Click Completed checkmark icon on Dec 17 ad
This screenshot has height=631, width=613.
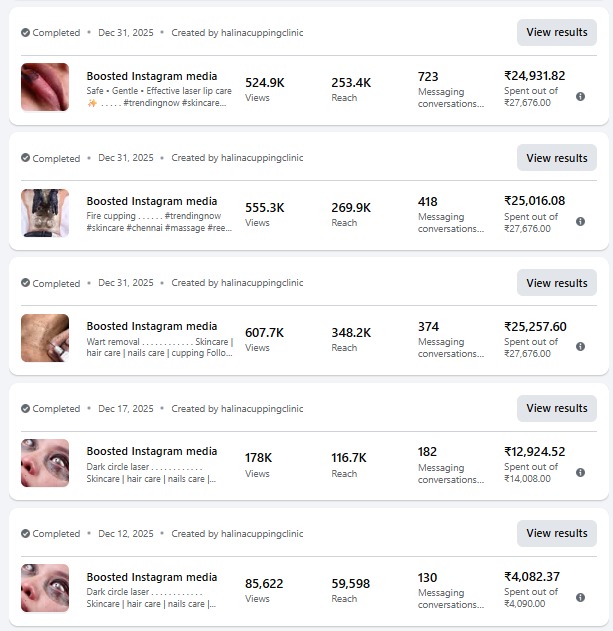tap(25, 408)
